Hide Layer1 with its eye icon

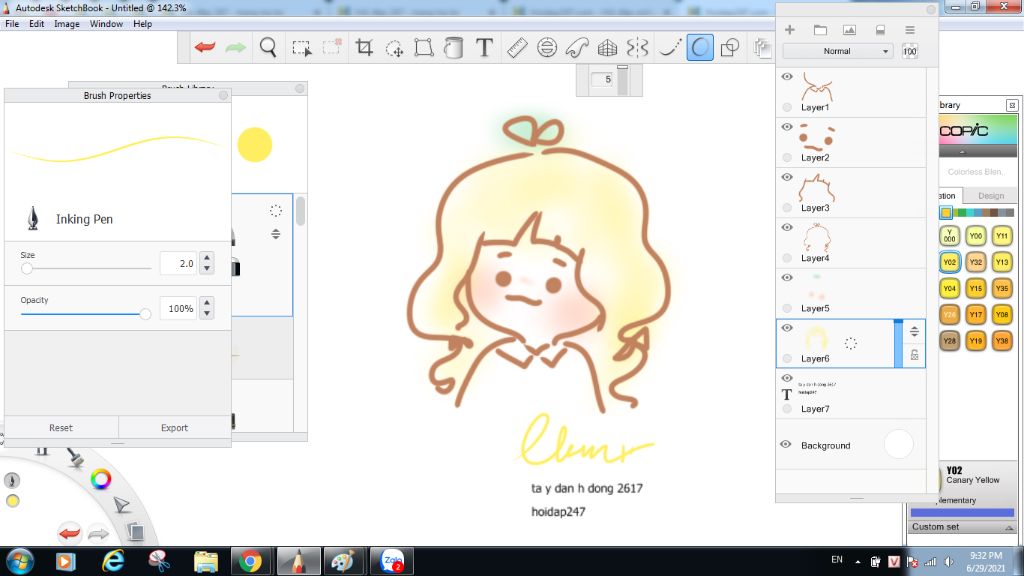tap(787, 77)
